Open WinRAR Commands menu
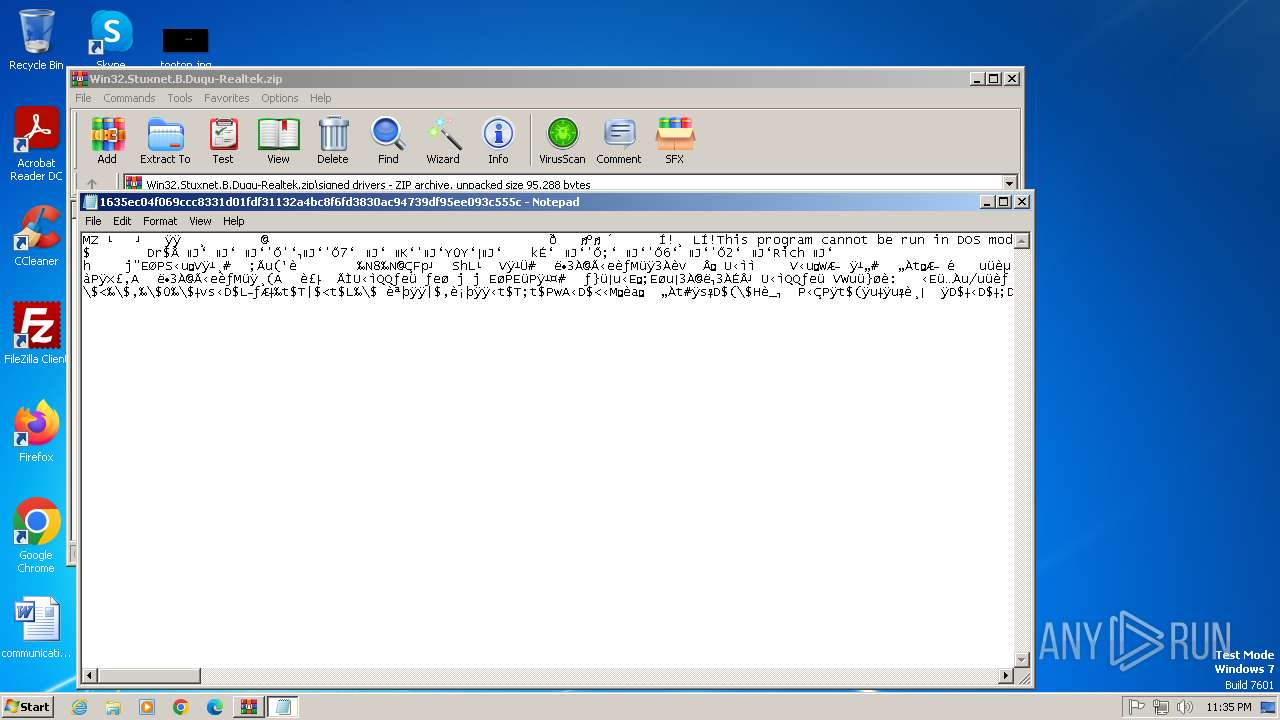 129,98
